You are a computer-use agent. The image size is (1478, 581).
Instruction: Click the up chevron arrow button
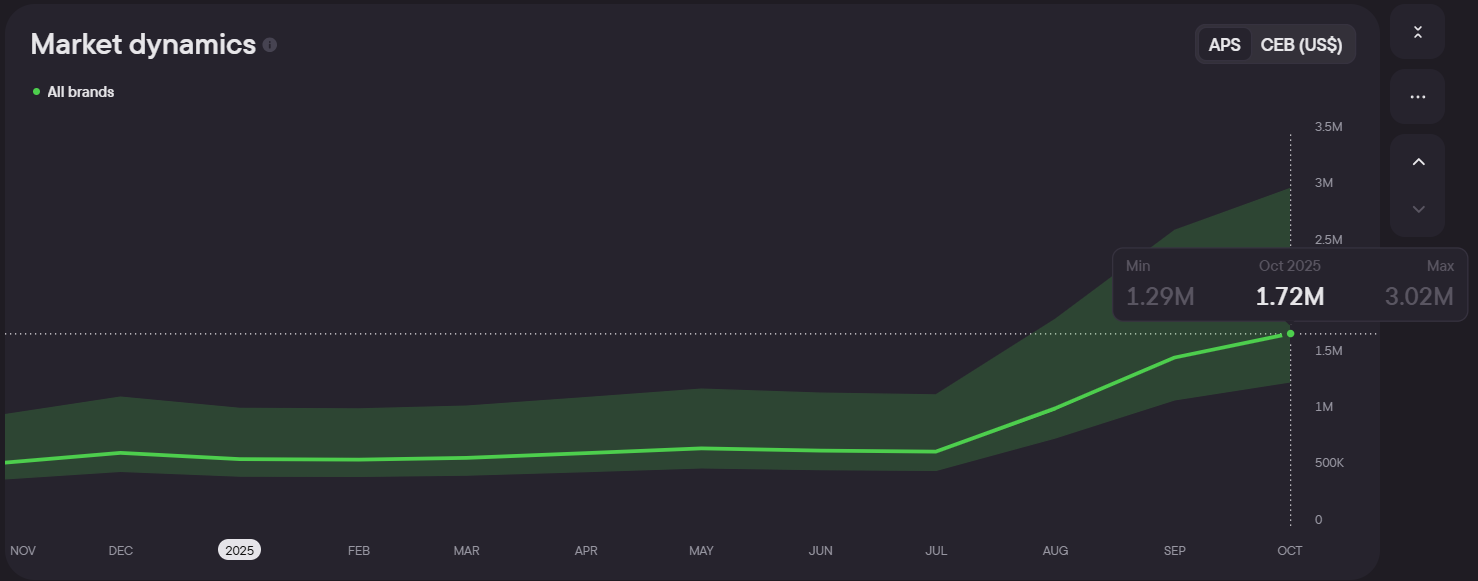(1417, 162)
